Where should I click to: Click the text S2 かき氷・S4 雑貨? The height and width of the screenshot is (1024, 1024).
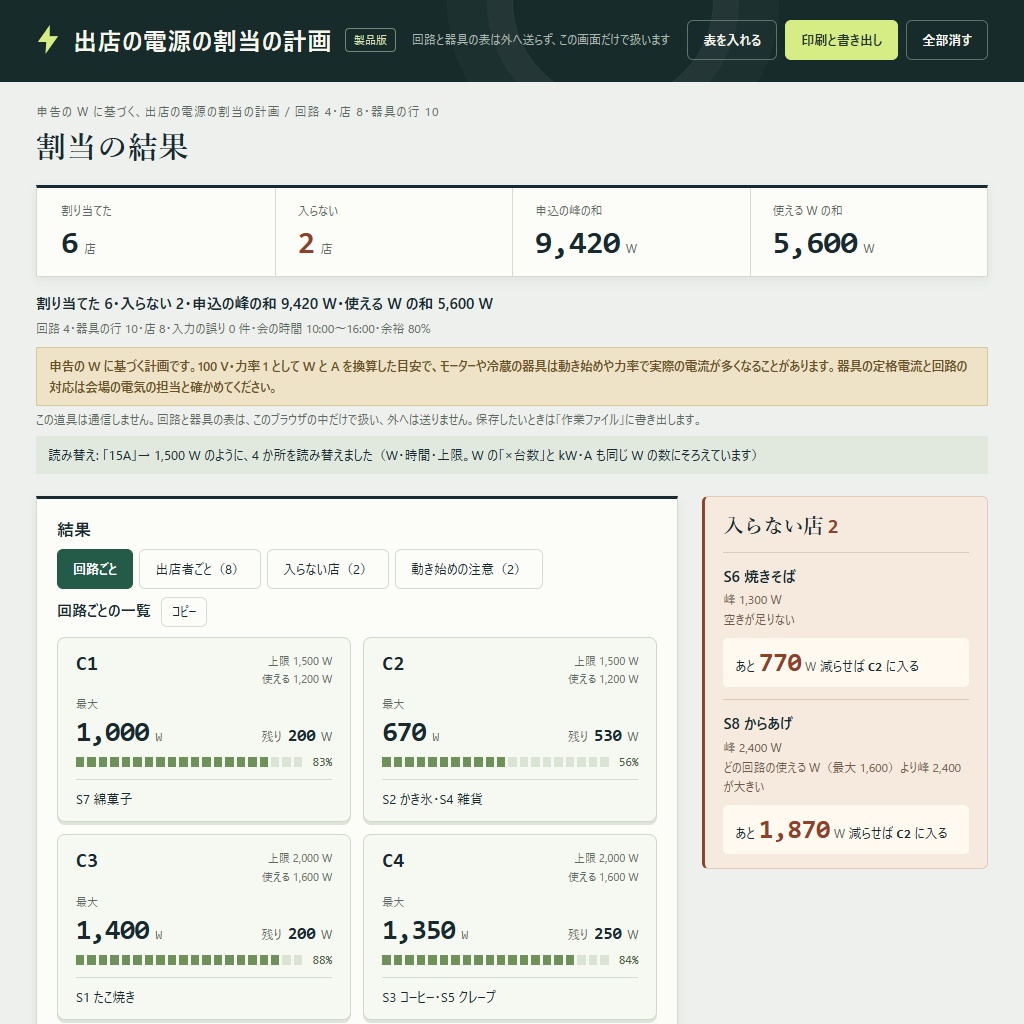click(x=432, y=799)
